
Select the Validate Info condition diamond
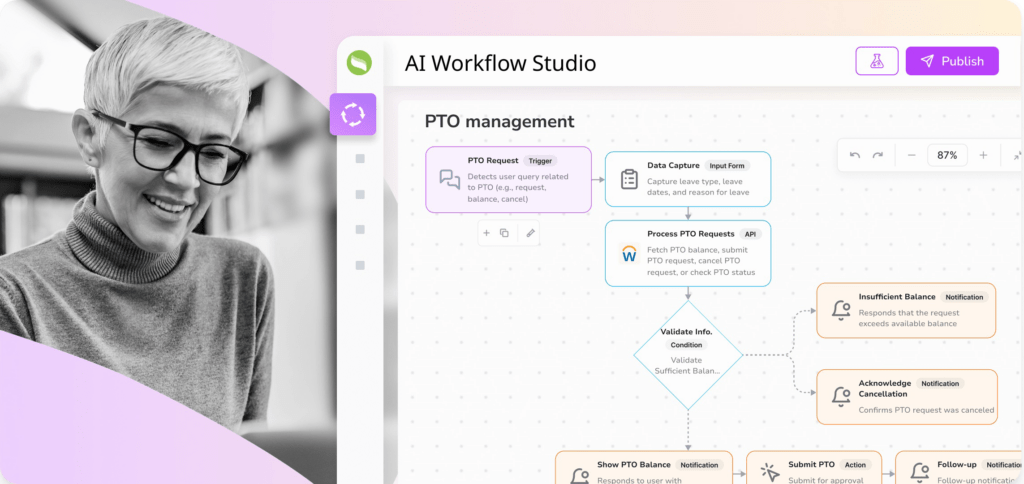(x=688, y=355)
